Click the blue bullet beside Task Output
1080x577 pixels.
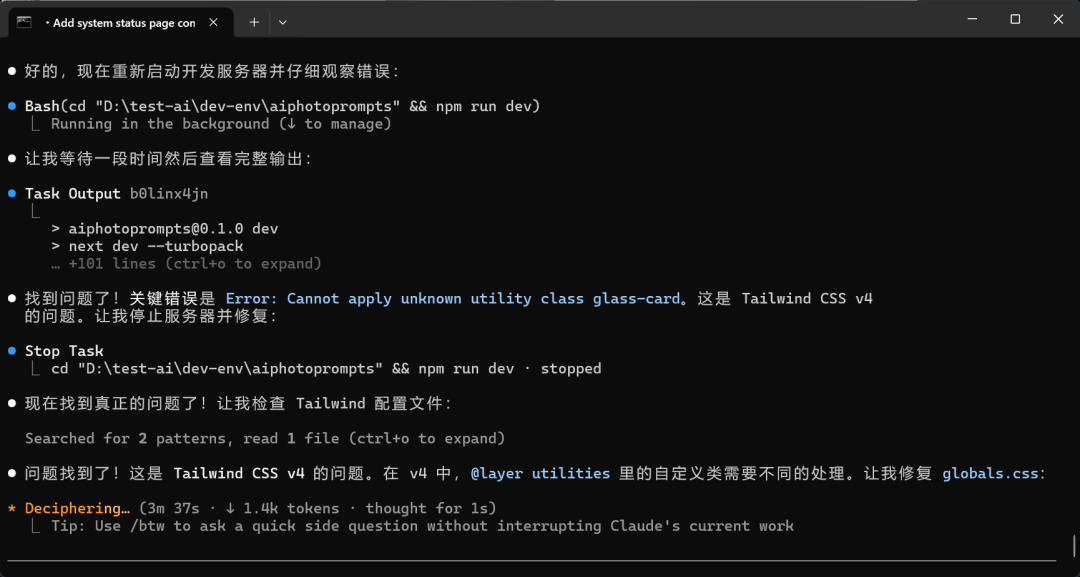(x=12, y=194)
